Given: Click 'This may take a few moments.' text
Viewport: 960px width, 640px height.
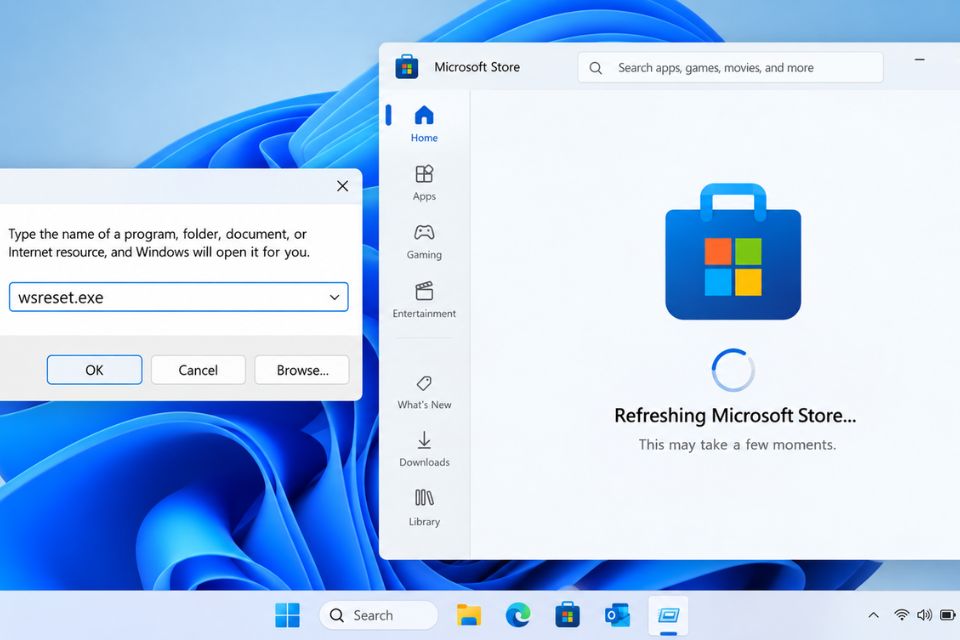Looking at the screenshot, I should click(737, 445).
